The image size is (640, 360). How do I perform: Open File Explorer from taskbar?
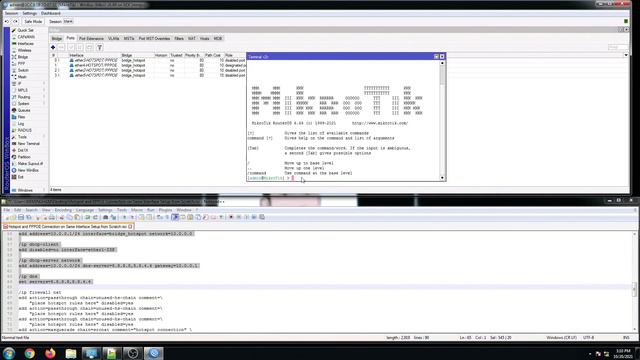71,353
